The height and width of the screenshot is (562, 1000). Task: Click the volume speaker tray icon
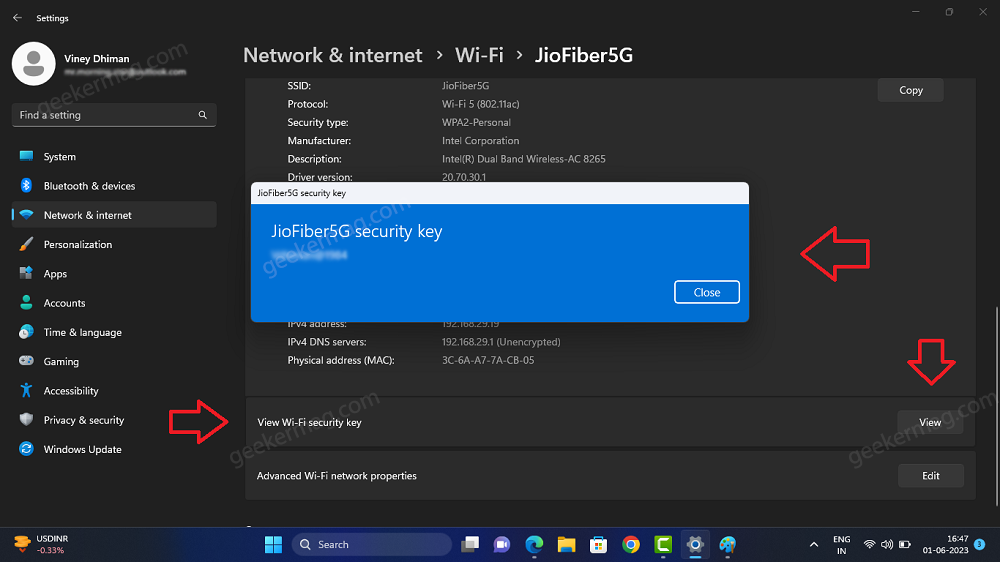887,544
